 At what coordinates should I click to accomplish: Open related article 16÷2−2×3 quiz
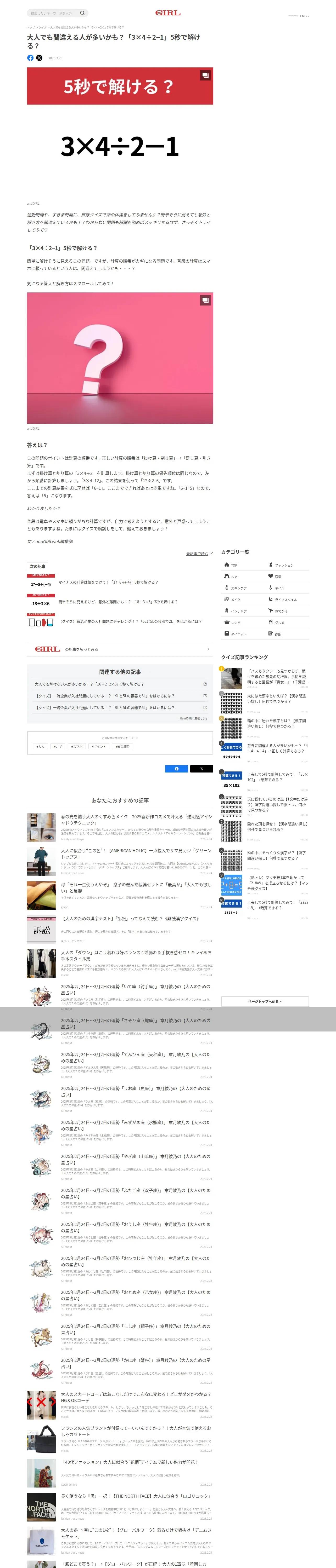point(120,684)
